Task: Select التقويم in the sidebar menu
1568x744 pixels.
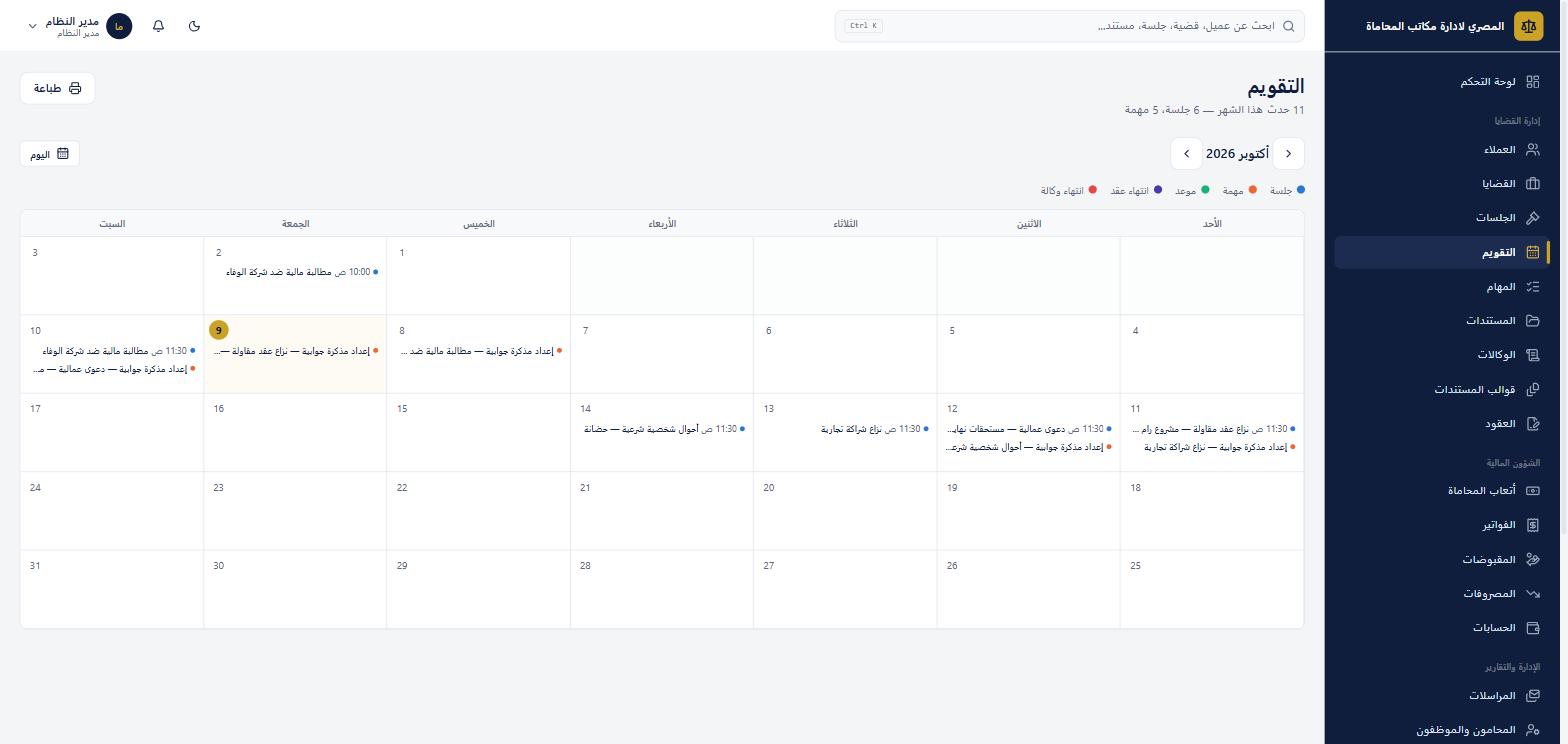Action: click(x=1442, y=253)
